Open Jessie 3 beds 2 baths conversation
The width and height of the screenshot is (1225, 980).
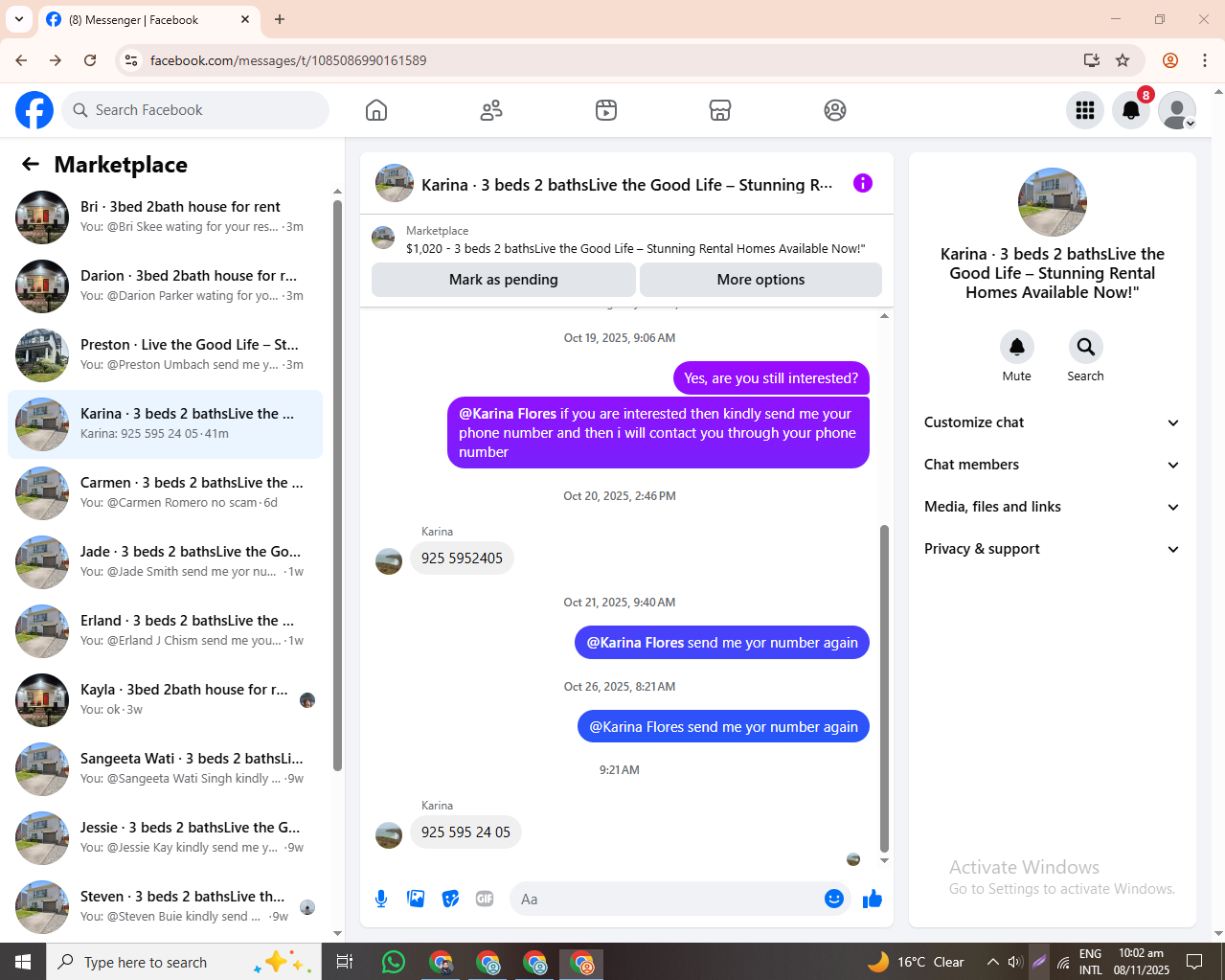click(x=165, y=838)
